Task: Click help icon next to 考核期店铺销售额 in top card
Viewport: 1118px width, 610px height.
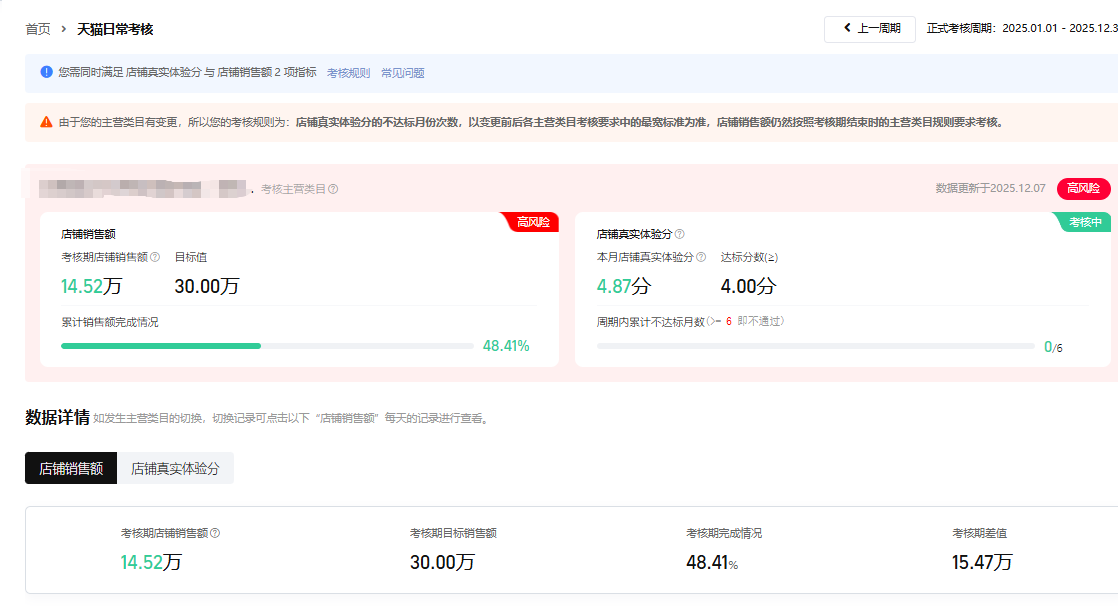Action: (155, 258)
